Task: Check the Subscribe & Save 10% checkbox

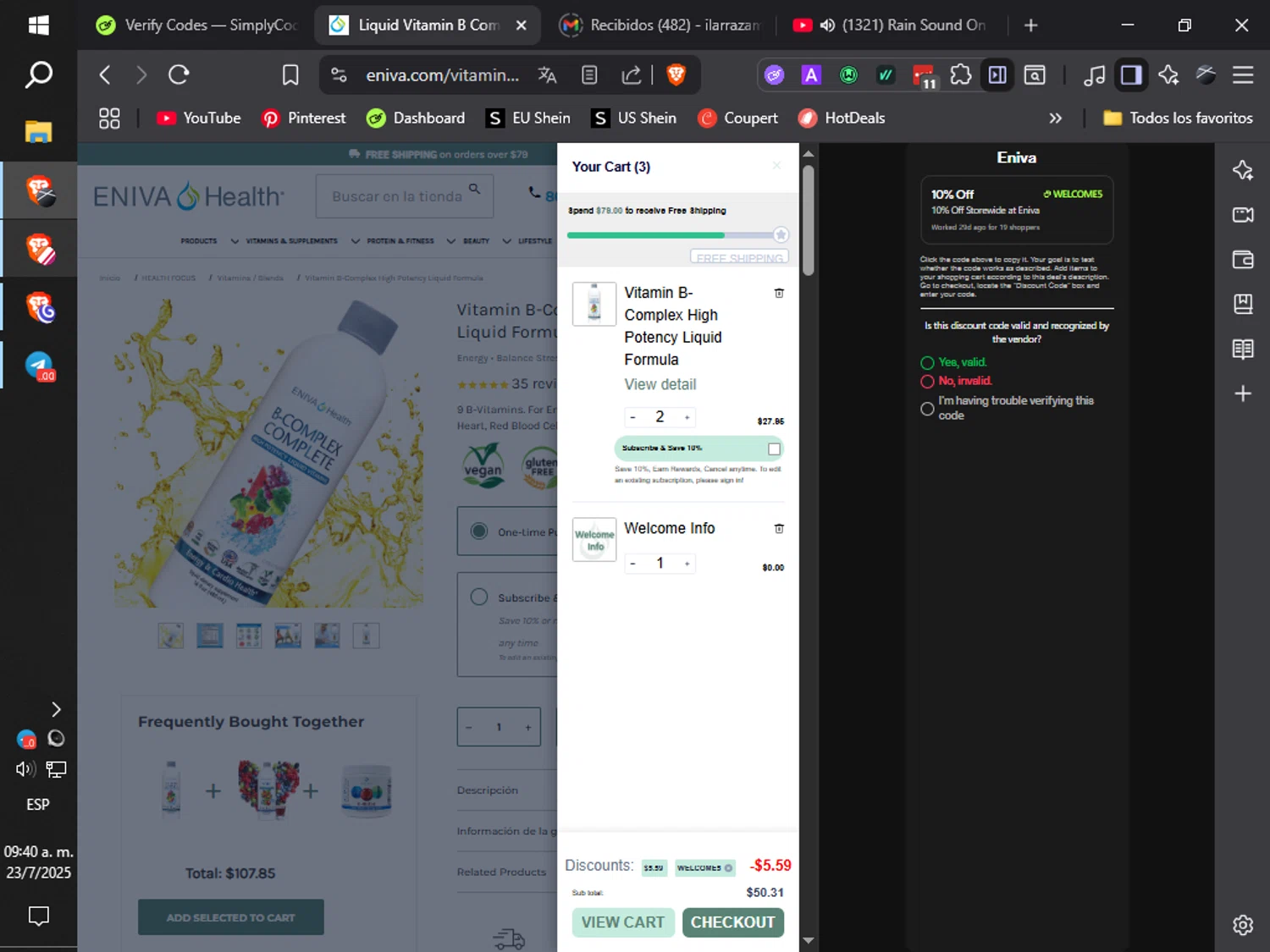Action: pos(774,448)
